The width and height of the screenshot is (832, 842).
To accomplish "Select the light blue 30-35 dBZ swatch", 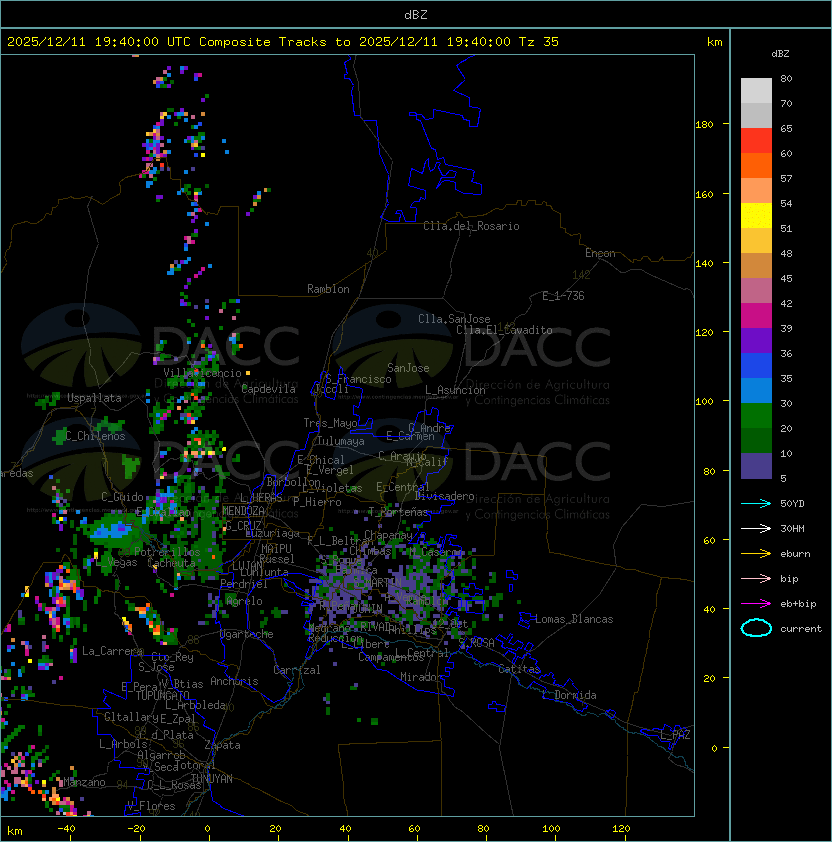I will [x=756, y=390].
